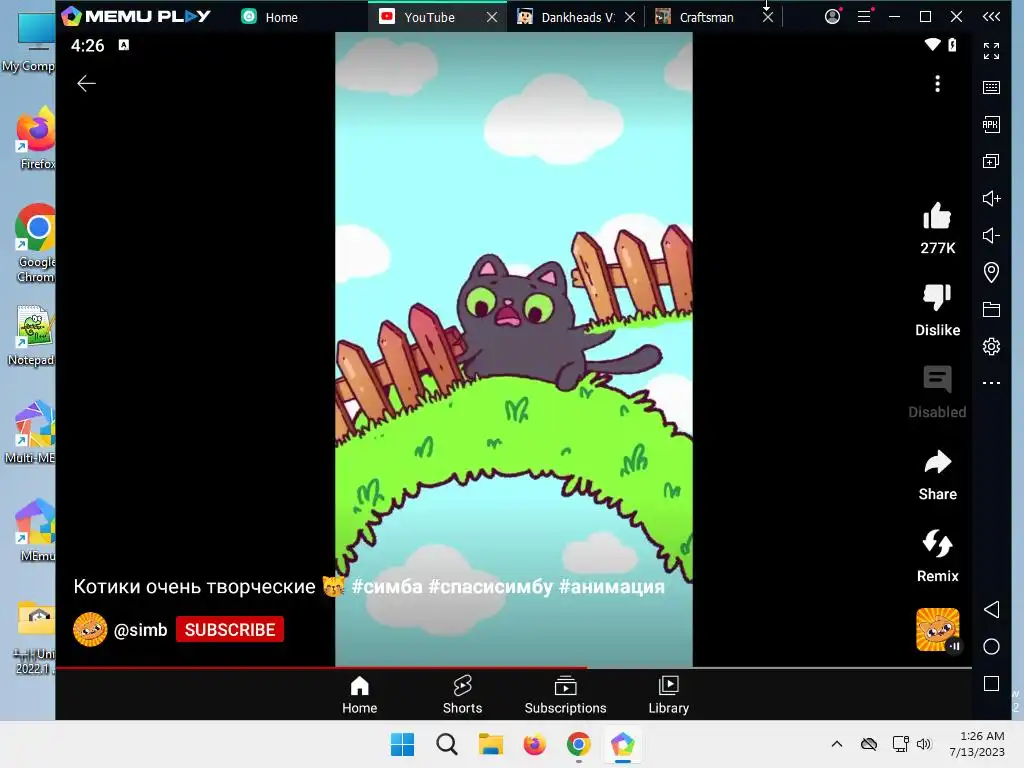Select the Notepad++ desktop shortcut
This screenshot has width=1024, height=768.
(x=31, y=336)
